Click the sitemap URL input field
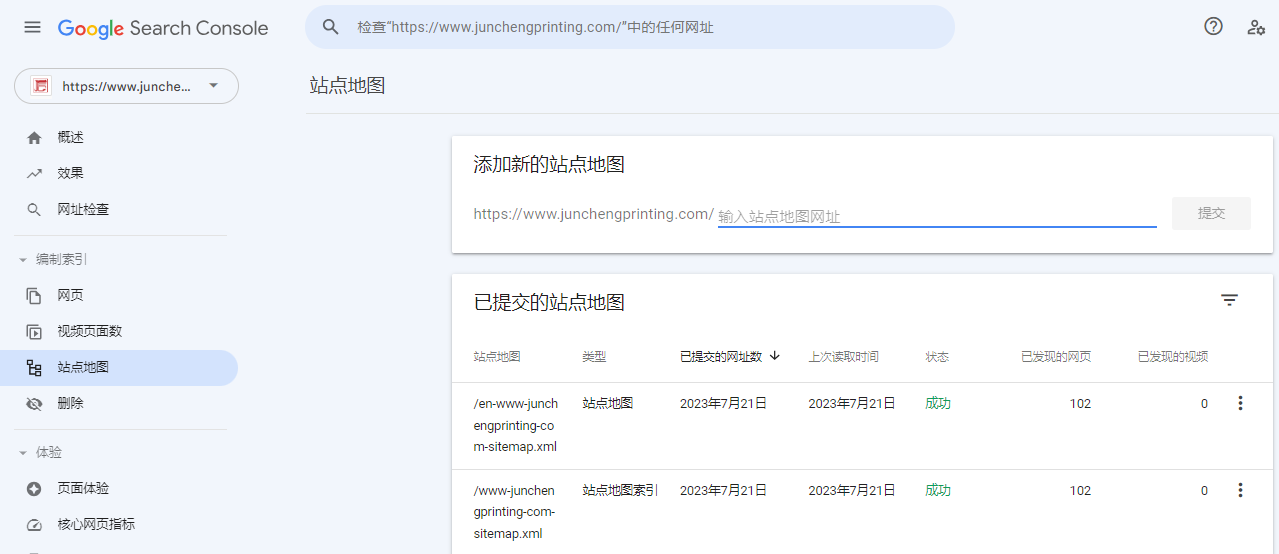This screenshot has height=554, width=1279. (x=936, y=216)
